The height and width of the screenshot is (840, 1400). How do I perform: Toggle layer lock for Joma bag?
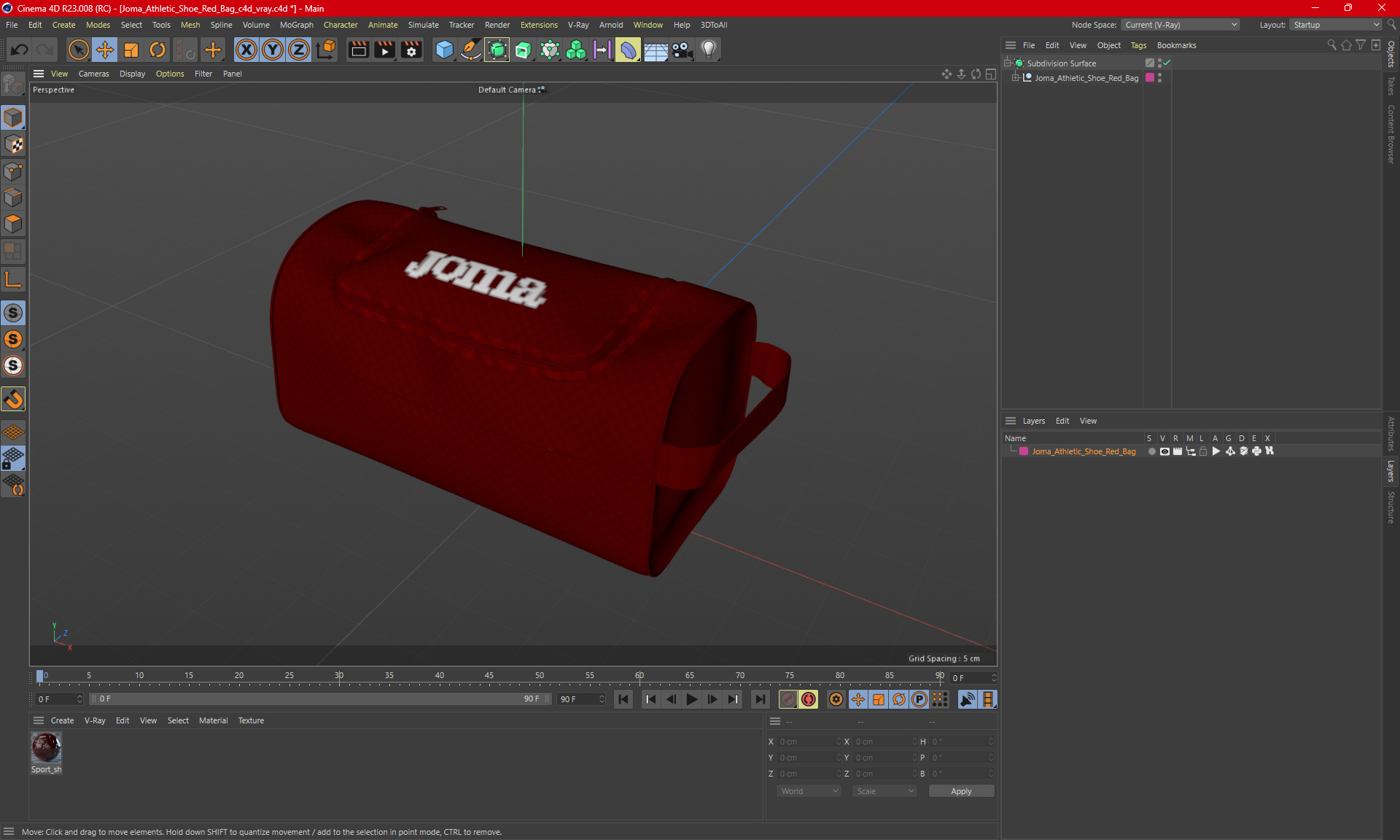[1204, 451]
